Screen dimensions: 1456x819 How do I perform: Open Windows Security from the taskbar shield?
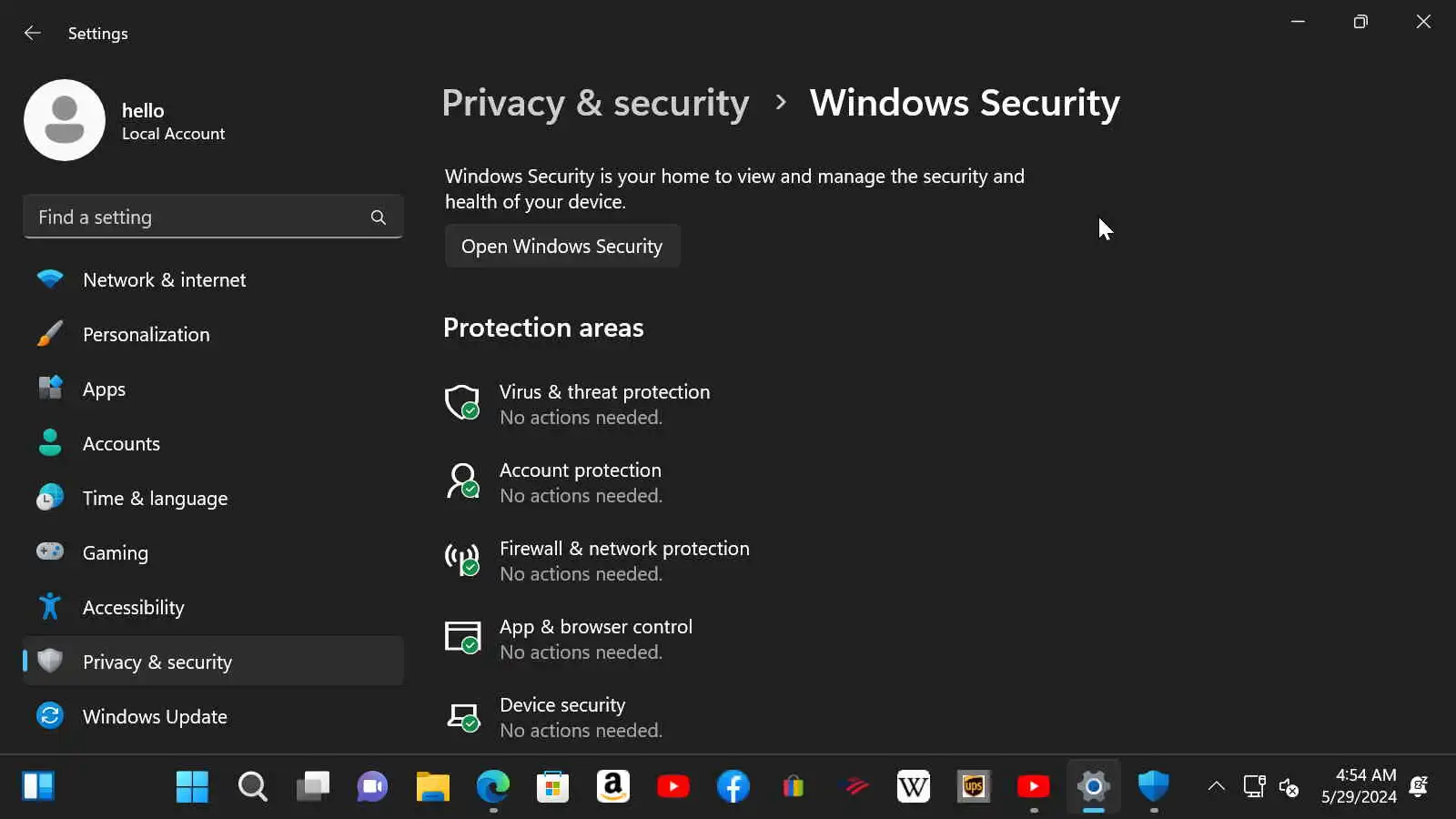pyautogui.click(x=1153, y=786)
